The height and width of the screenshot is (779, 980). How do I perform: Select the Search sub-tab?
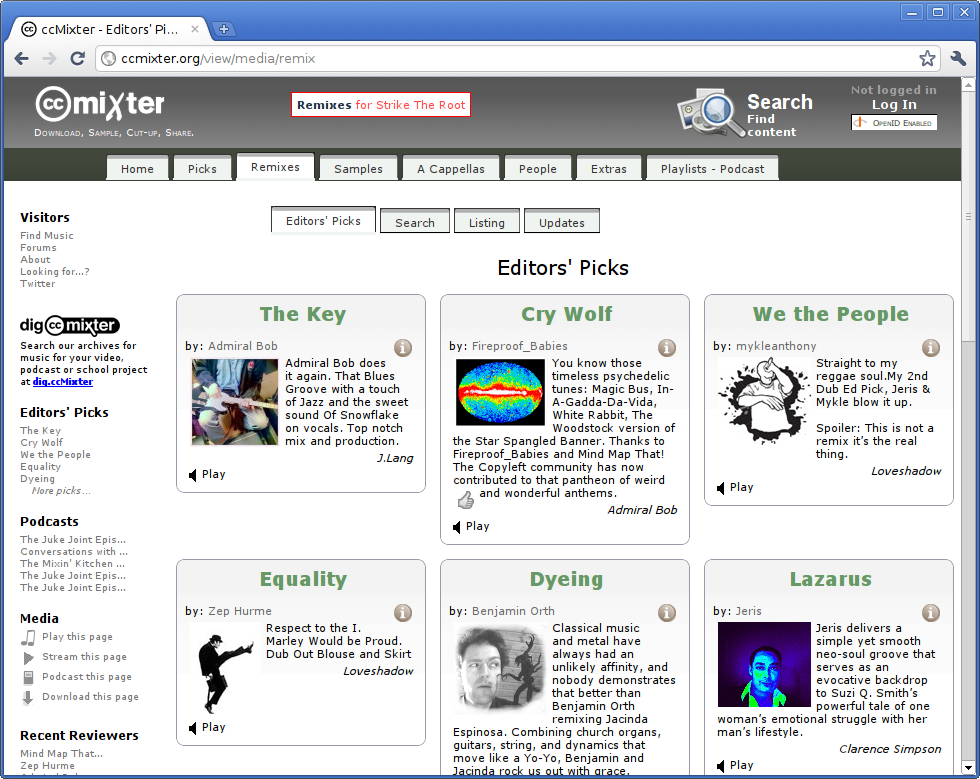coord(414,222)
